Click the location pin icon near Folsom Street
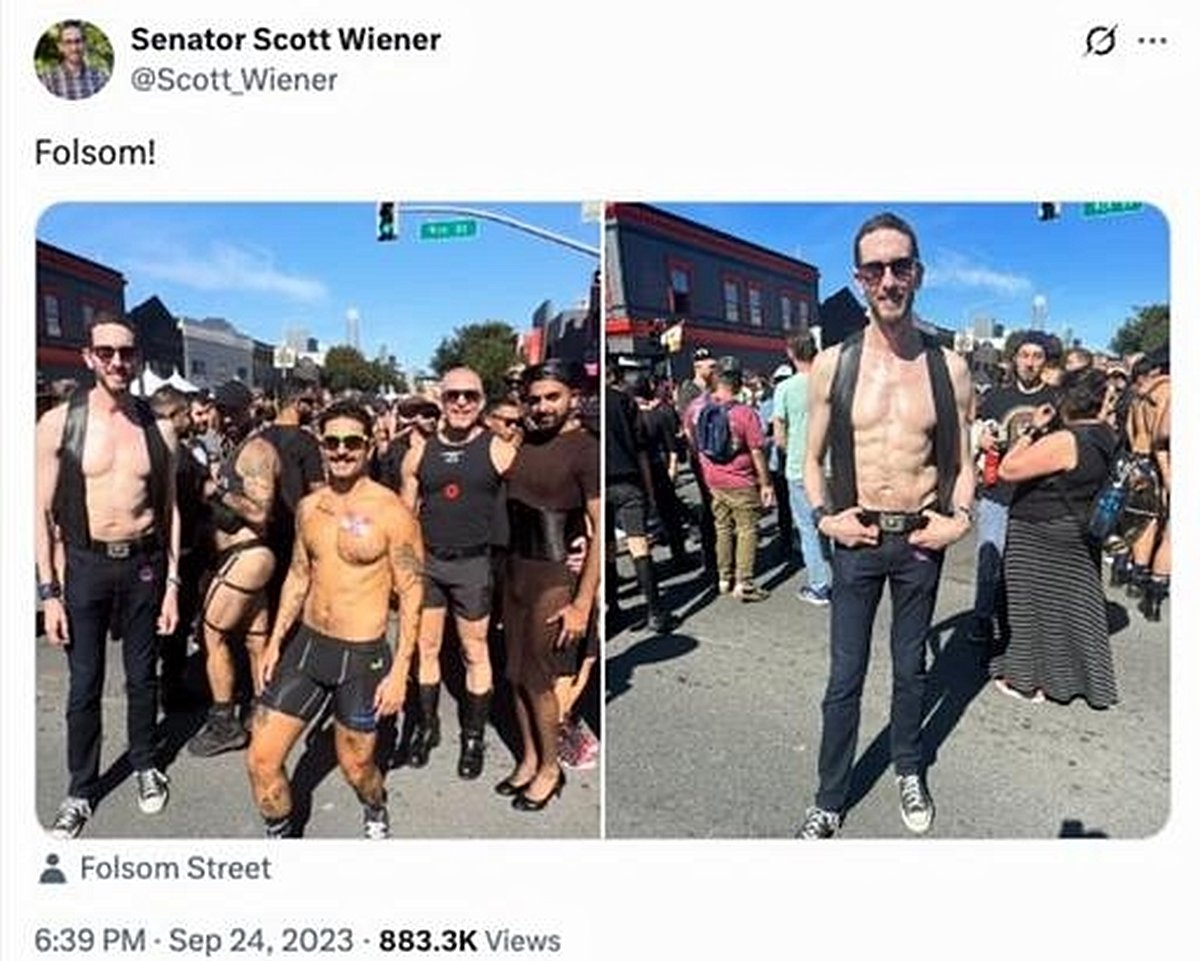Viewport: 1200px width, 961px height. point(52,868)
